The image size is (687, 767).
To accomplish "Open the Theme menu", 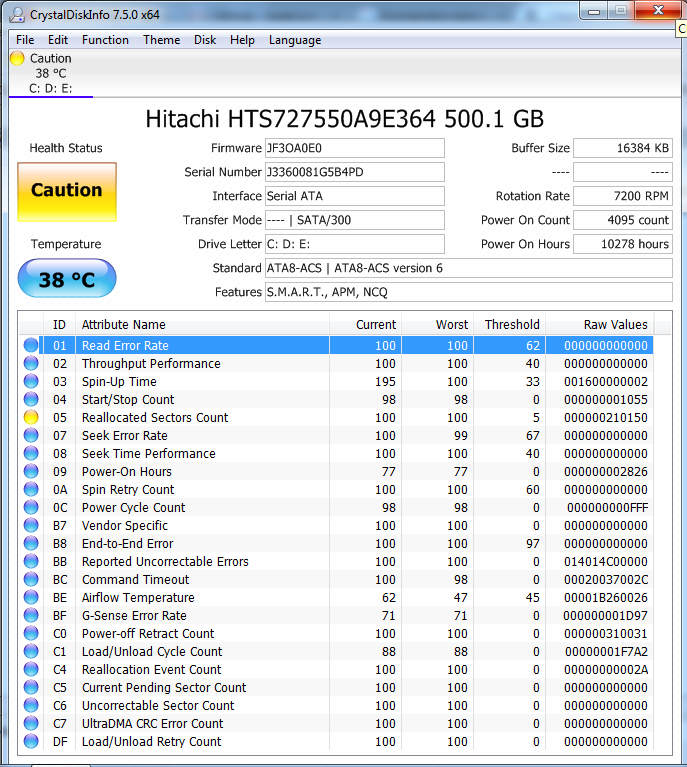I will coord(161,40).
